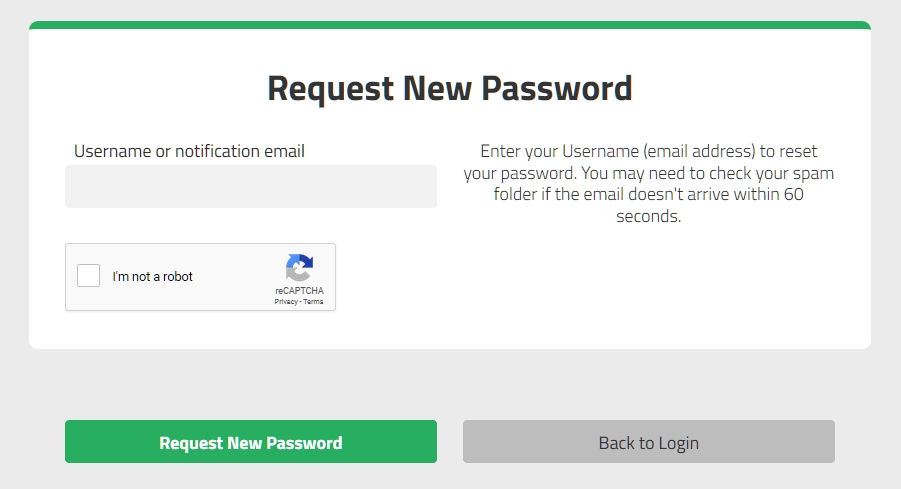Click the word "seconds." in the instructions
This screenshot has width=901, height=489.
point(649,216)
